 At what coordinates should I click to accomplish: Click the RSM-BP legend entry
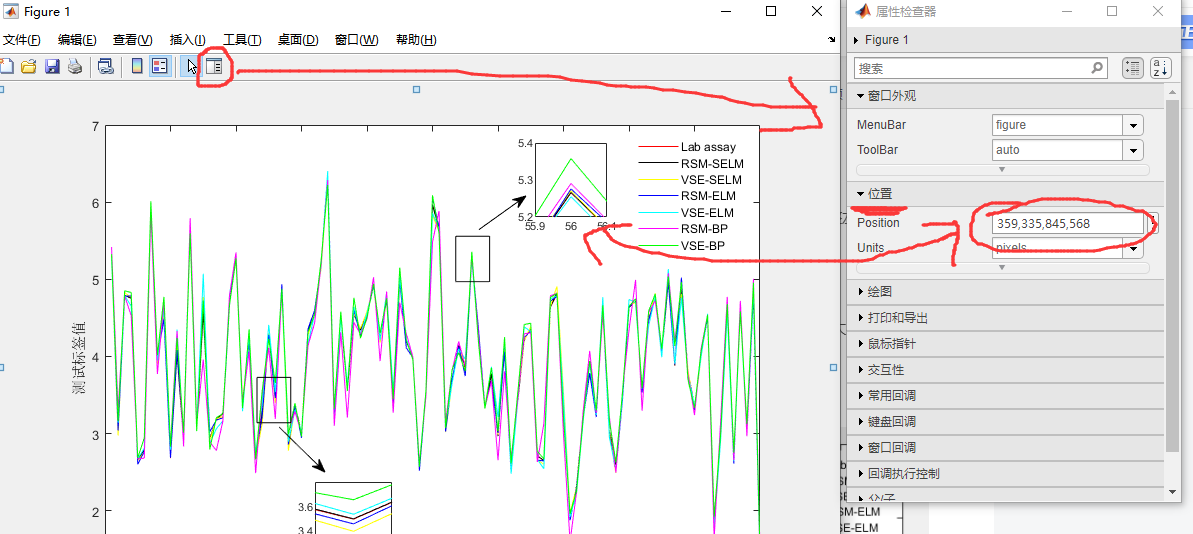[x=683, y=229]
